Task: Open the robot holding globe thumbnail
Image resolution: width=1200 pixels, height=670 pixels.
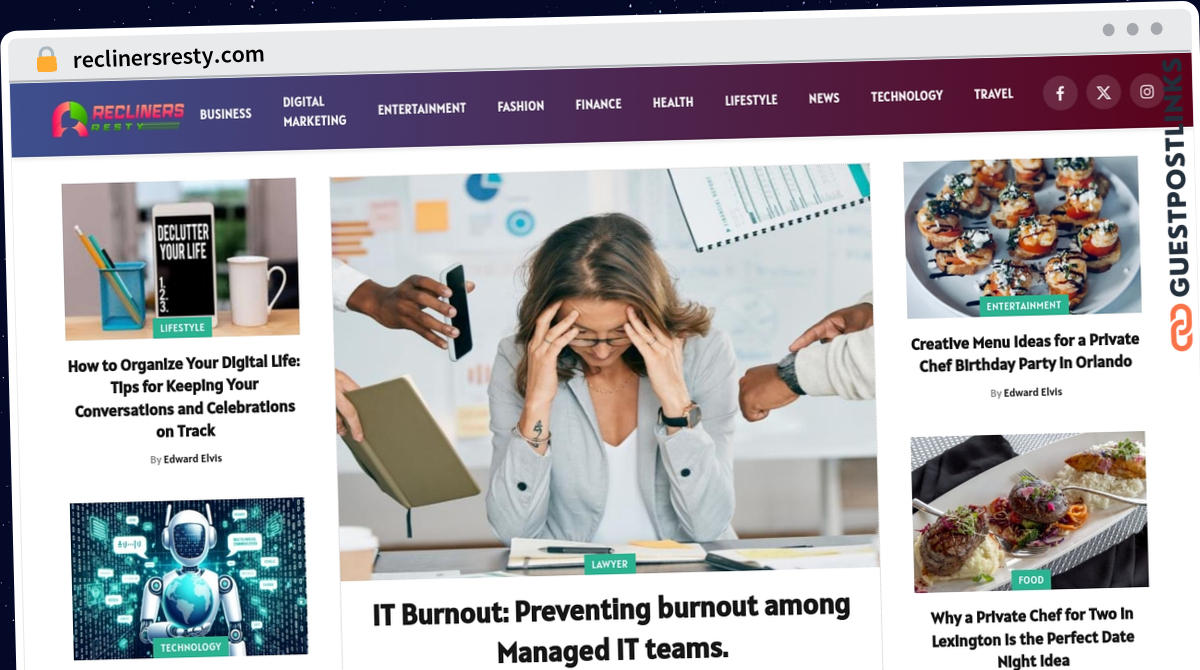Action: pyautogui.click(x=189, y=577)
